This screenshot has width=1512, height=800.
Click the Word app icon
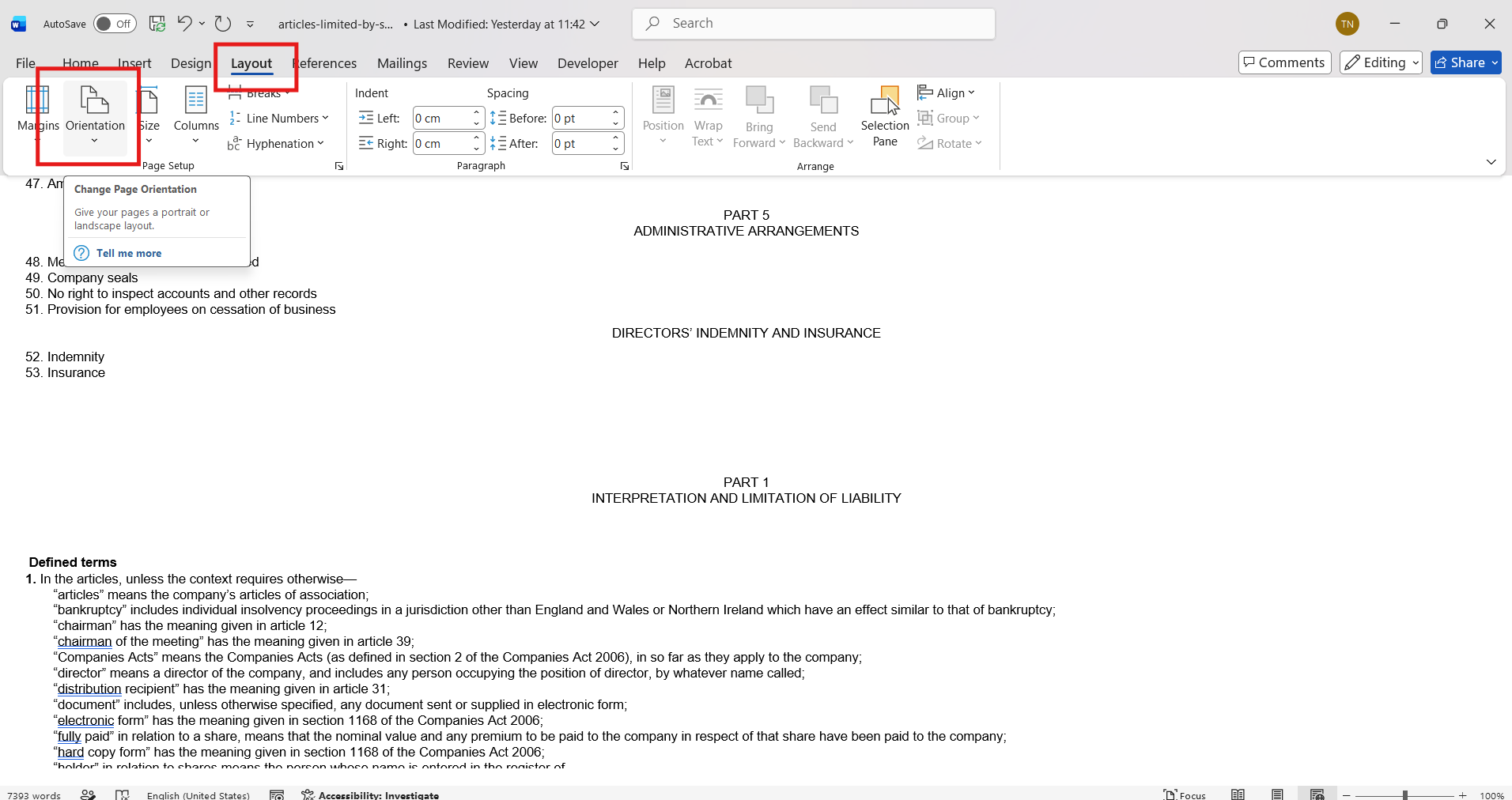pyautogui.click(x=19, y=25)
